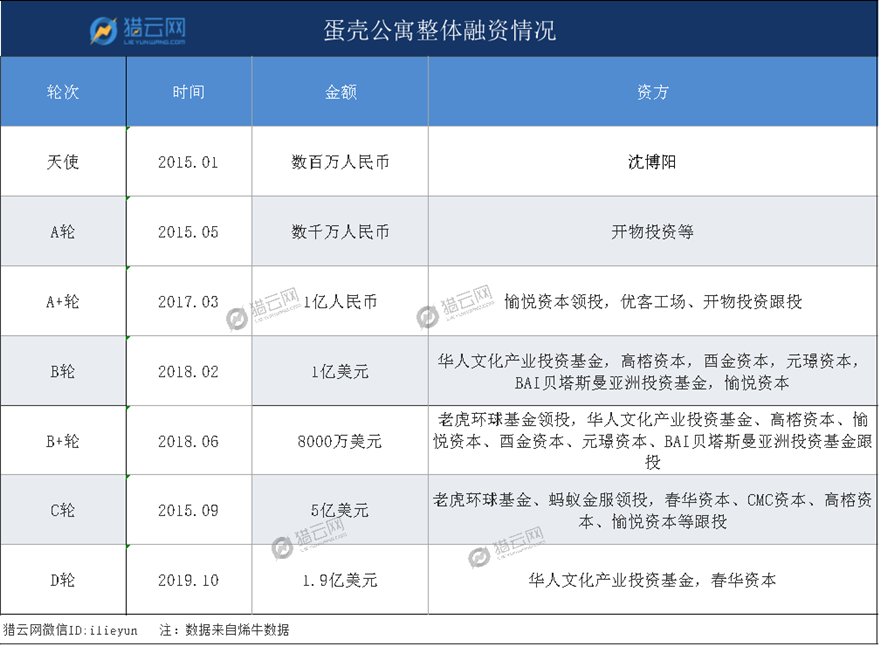The image size is (880, 646).
Task: Click the 猎云网 logo in the title banner
Action: coord(138,30)
